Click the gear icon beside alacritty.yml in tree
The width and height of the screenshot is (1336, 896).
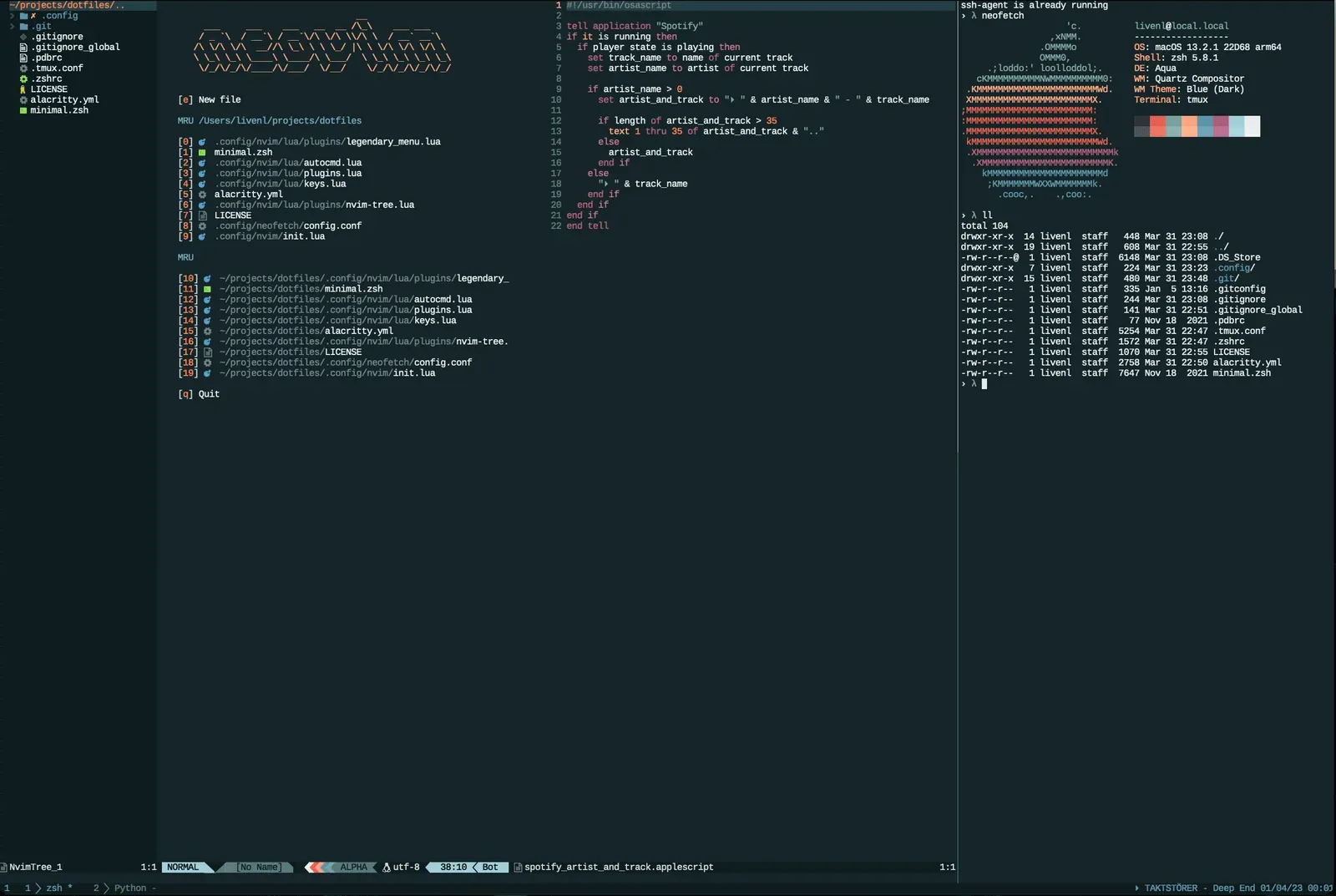click(23, 100)
